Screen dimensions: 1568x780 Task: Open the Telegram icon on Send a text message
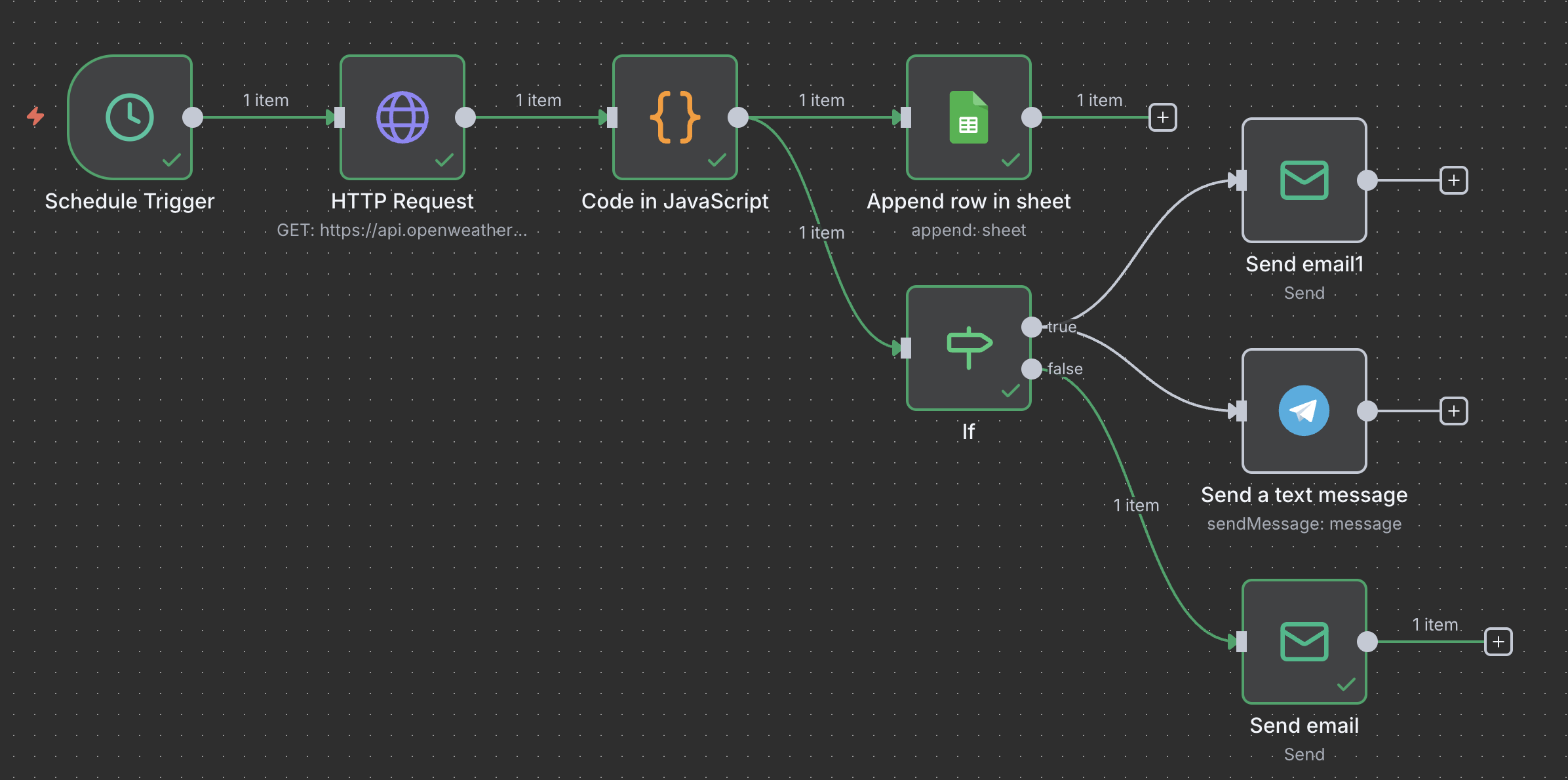1303,411
